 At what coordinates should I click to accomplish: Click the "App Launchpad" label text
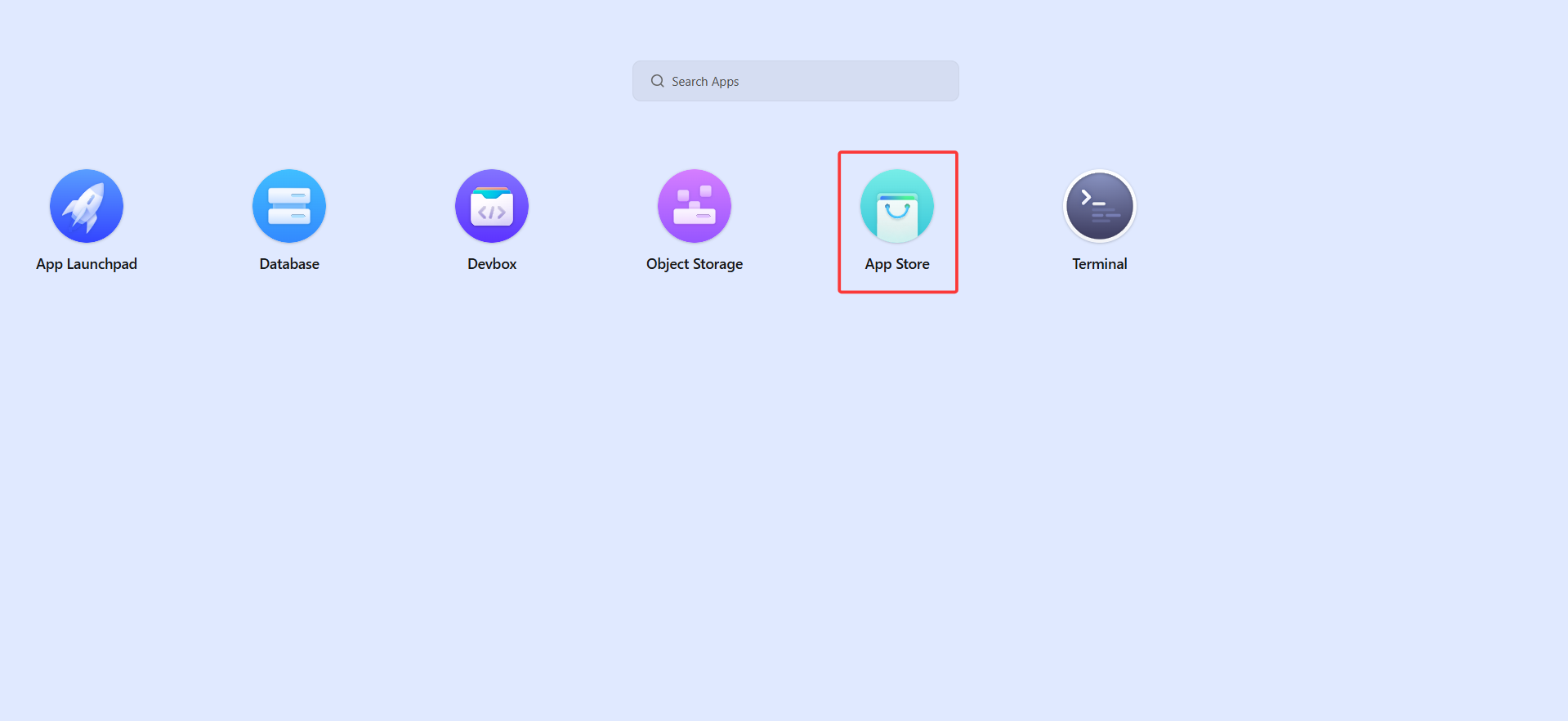[x=87, y=264]
